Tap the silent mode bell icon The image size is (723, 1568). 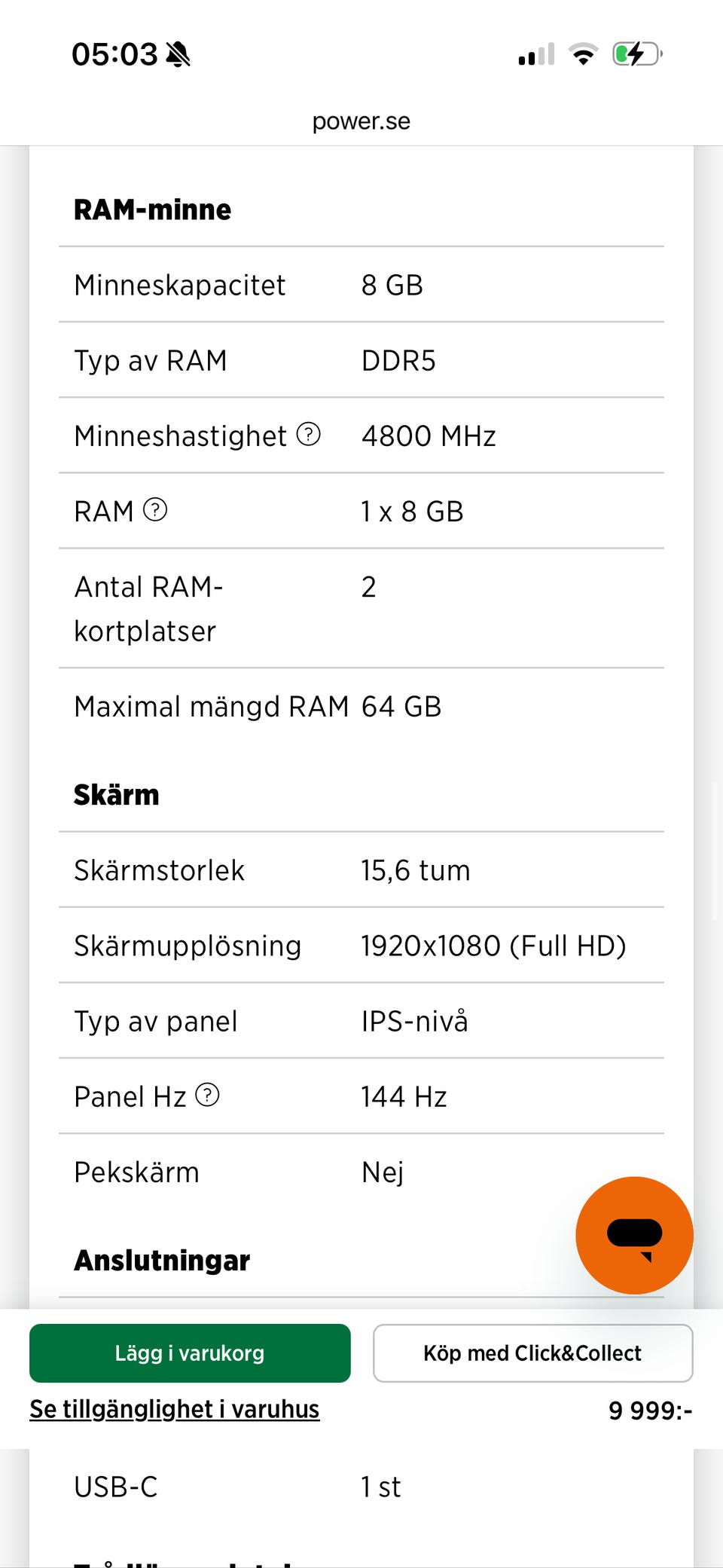[178, 54]
